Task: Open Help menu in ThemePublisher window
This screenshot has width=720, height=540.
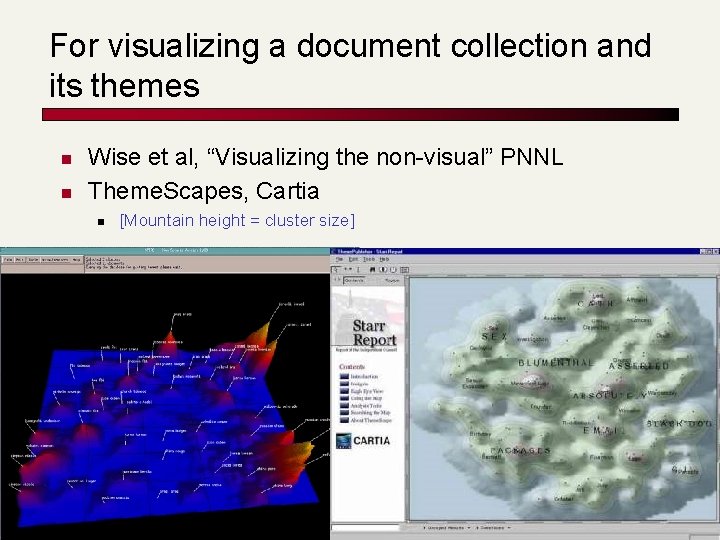Action: click(x=384, y=259)
